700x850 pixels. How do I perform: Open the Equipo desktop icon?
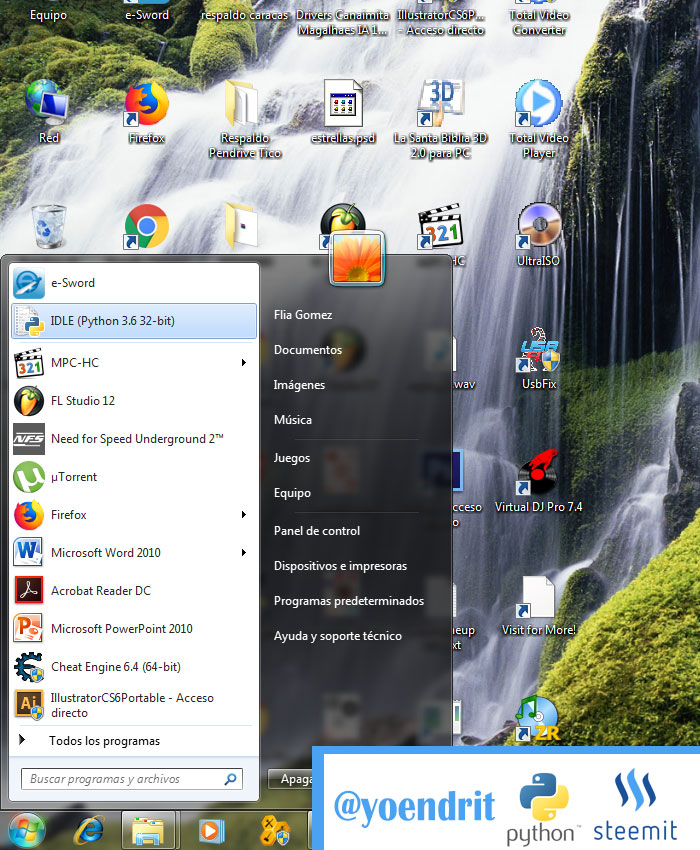tap(48, 15)
